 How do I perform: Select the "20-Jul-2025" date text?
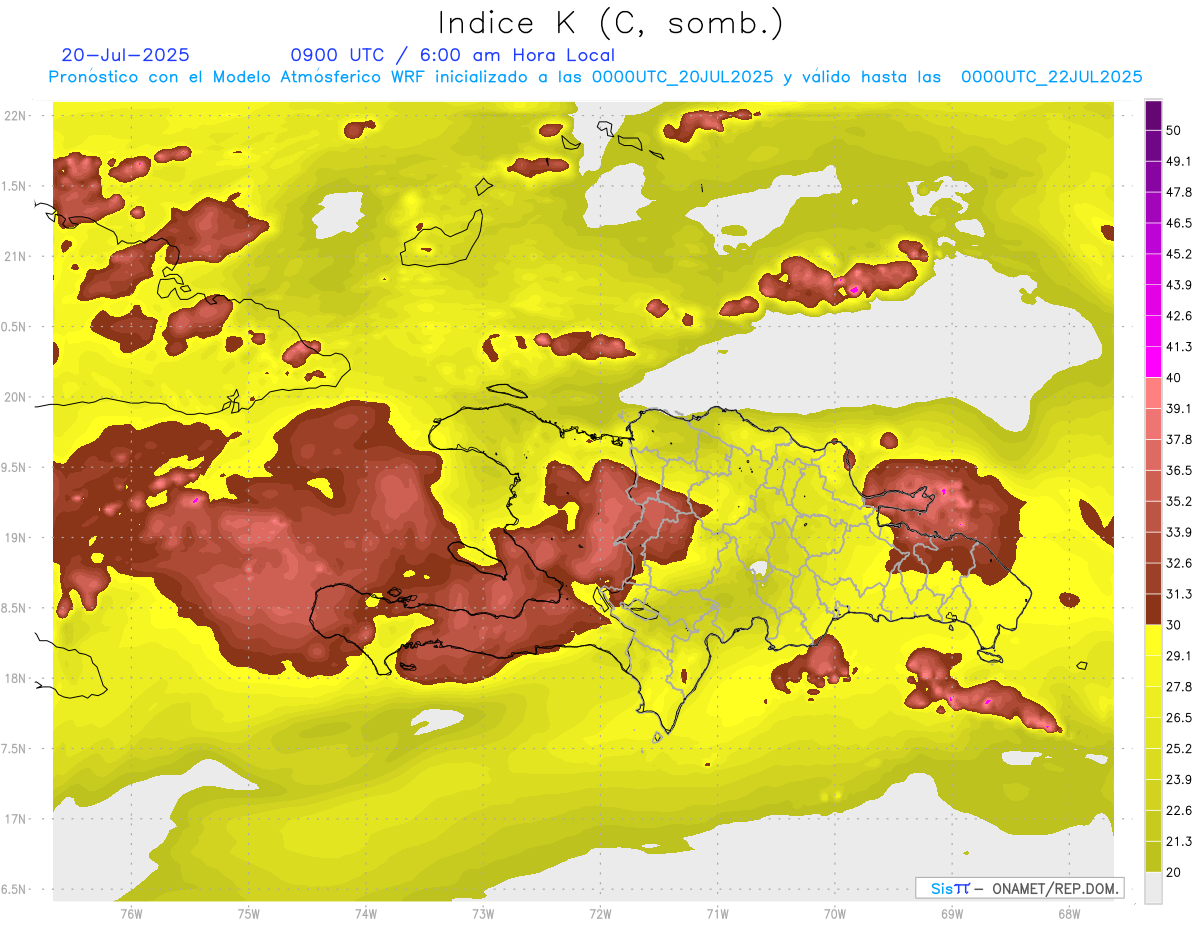tap(125, 55)
